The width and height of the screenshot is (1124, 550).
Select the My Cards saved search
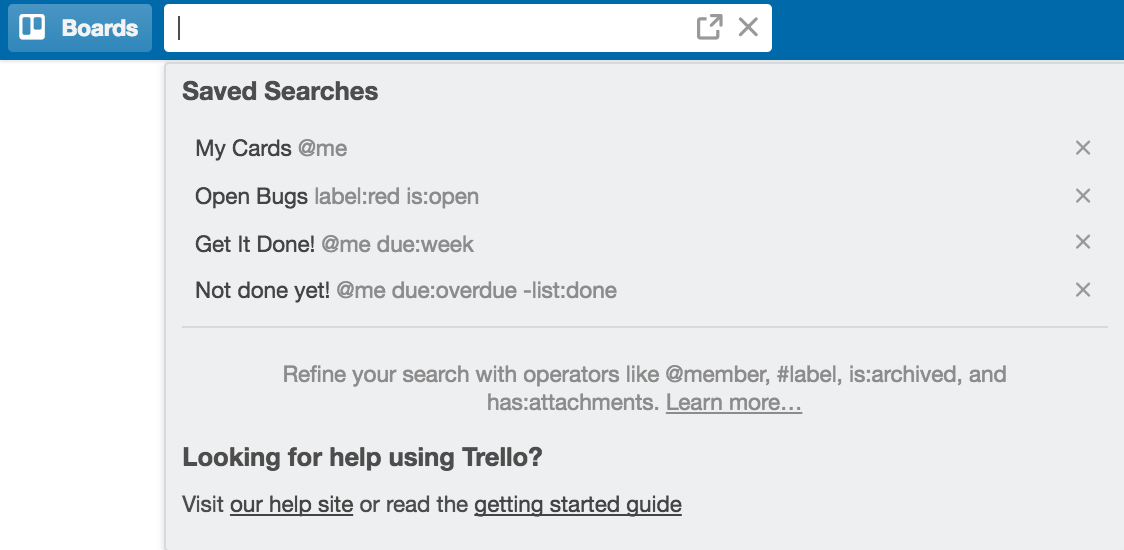click(271, 149)
